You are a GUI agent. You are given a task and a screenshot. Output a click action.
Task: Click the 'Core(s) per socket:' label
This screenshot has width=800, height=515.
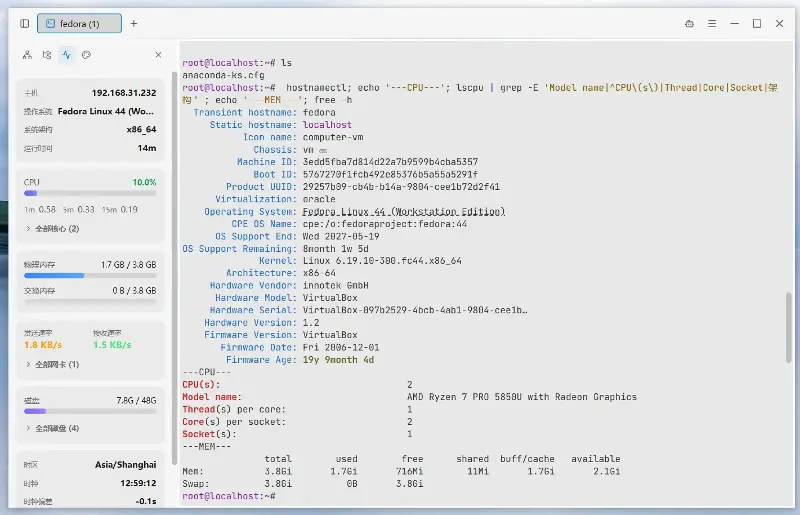point(234,422)
